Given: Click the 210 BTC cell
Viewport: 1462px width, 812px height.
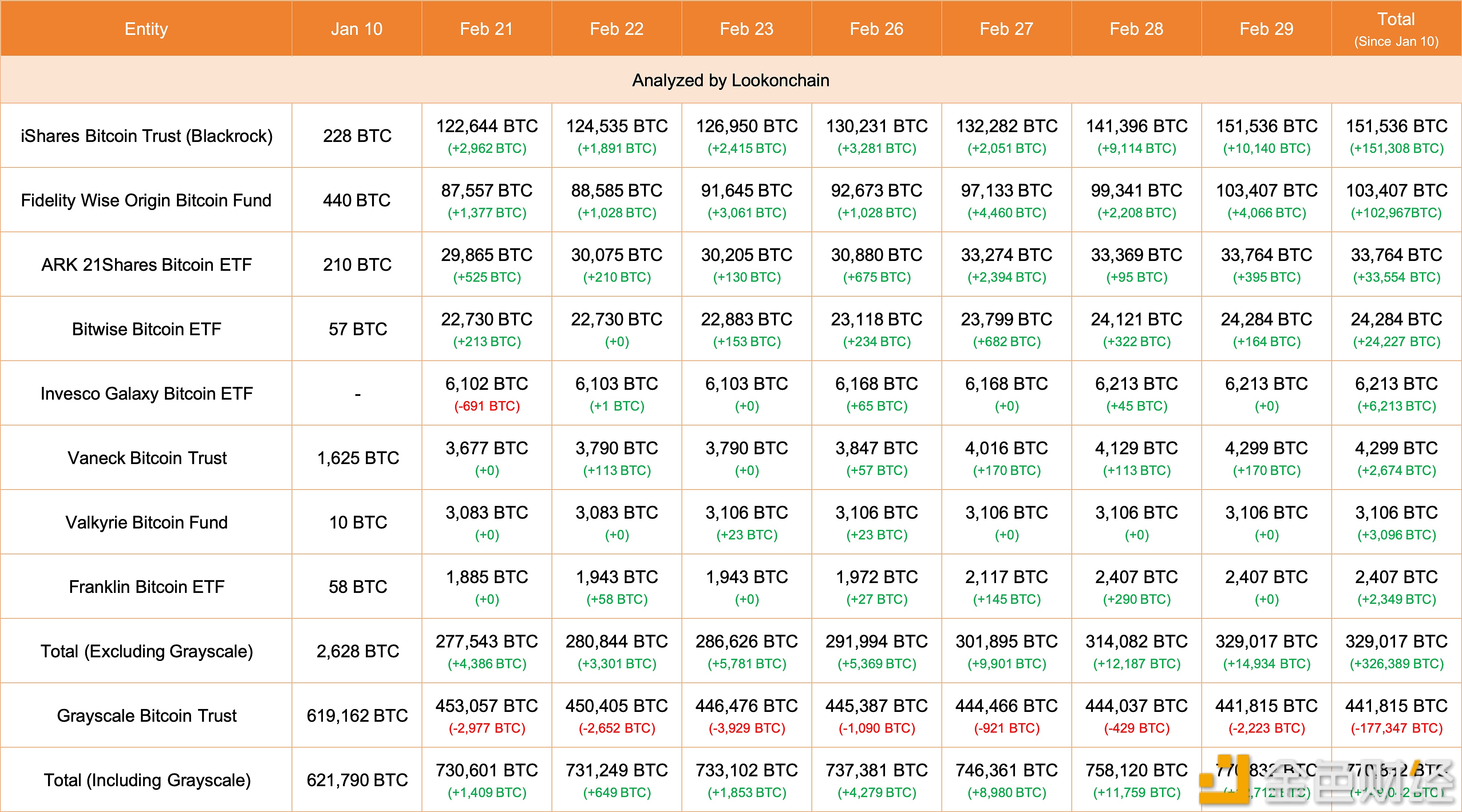Looking at the screenshot, I should 357,265.
